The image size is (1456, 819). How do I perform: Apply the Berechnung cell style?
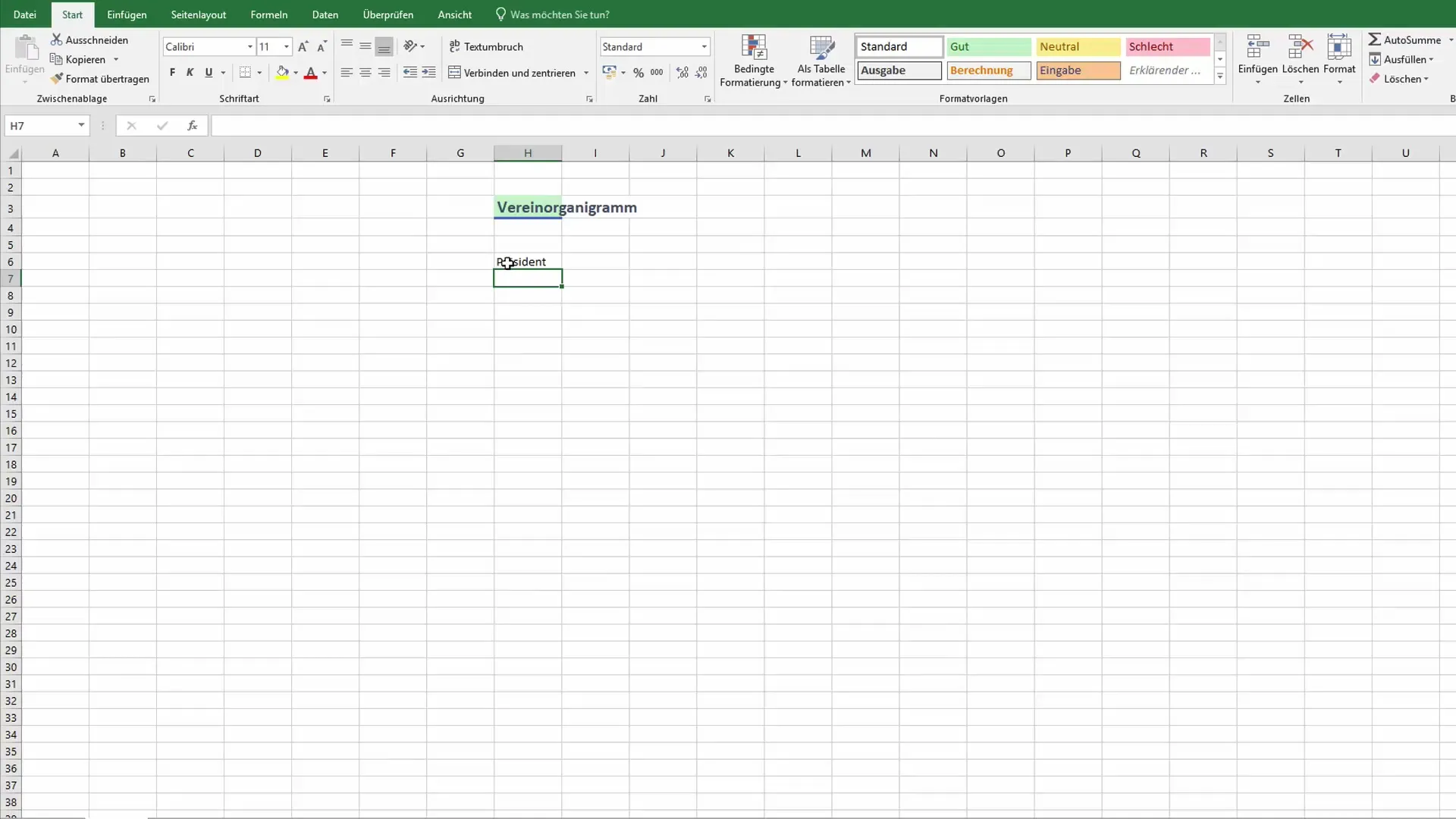pos(989,71)
